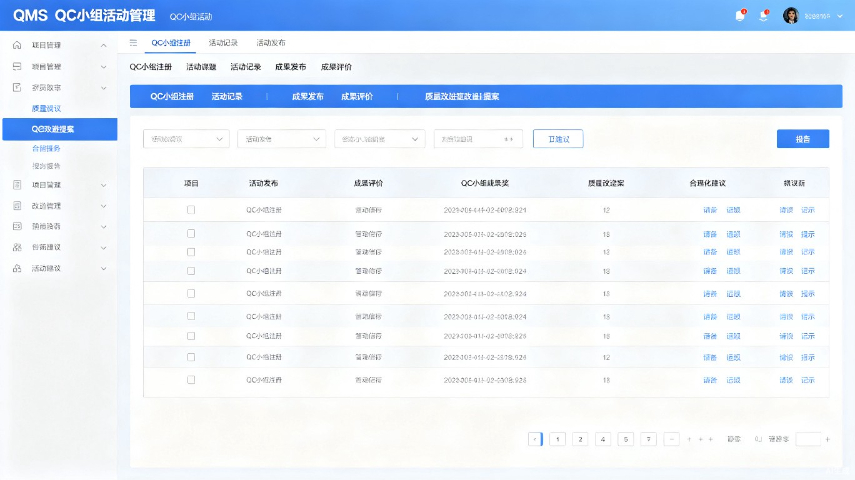This screenshot has height=480, width=855.
Task: Click the home icon in the sidebar
Action: (17, 45)
